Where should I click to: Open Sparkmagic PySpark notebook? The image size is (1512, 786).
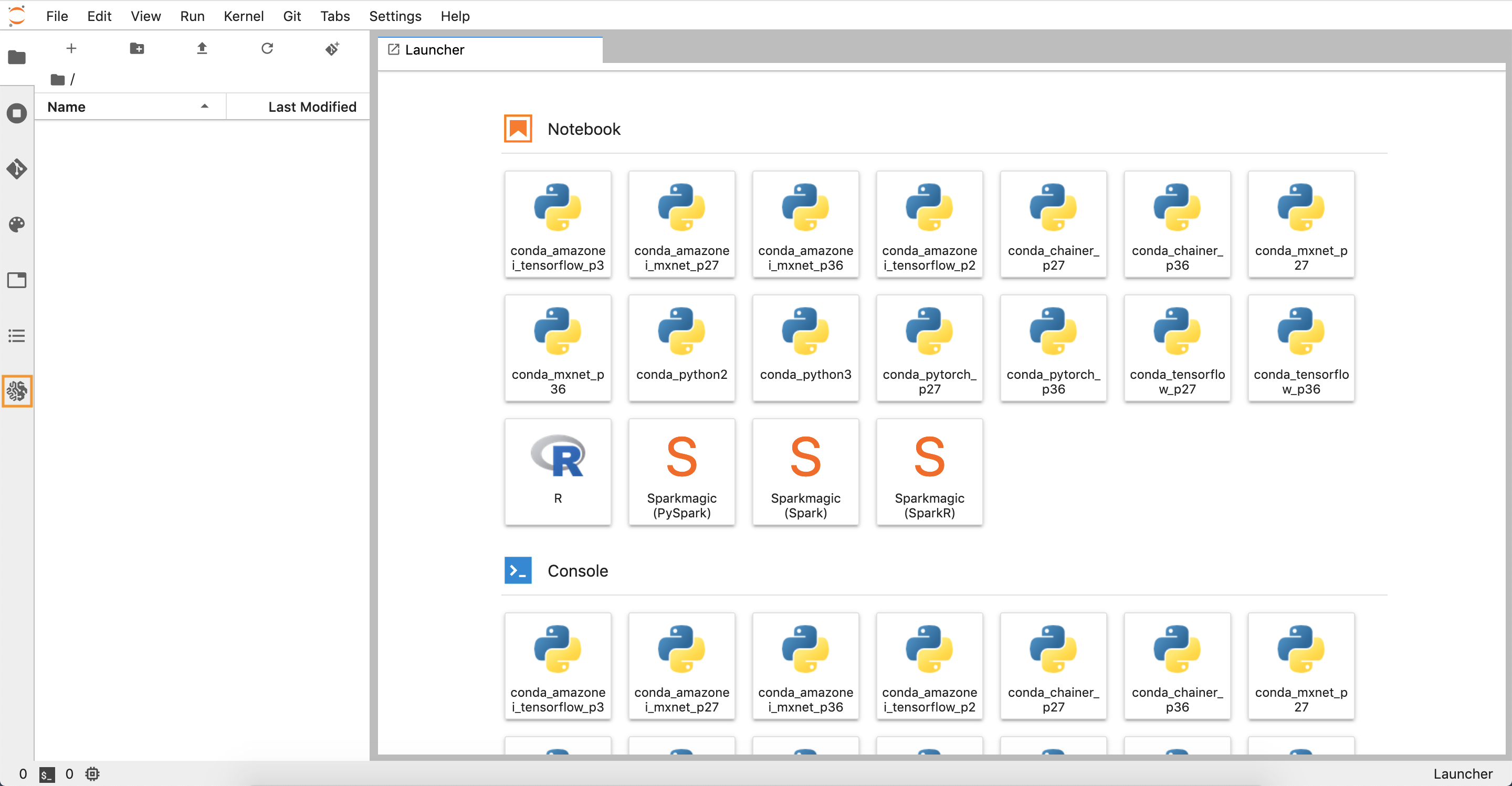pyautogui.click(x=681, y=470)
